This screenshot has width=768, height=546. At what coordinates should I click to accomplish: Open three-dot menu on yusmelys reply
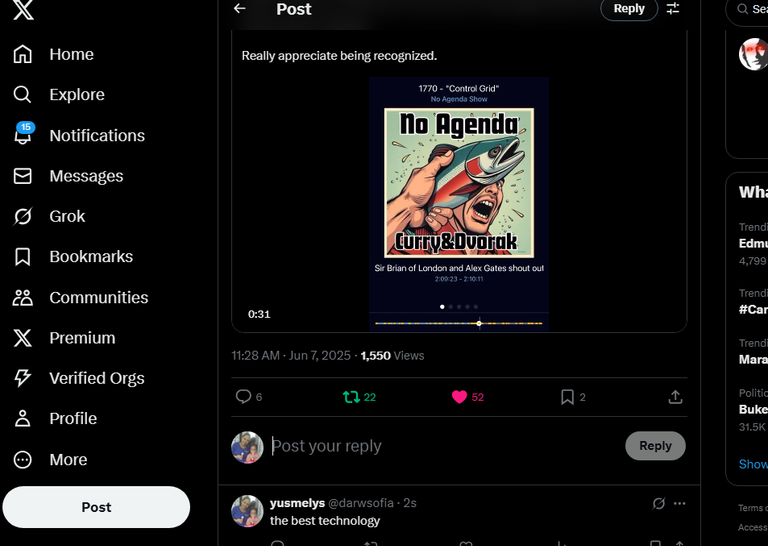(680, 503)
